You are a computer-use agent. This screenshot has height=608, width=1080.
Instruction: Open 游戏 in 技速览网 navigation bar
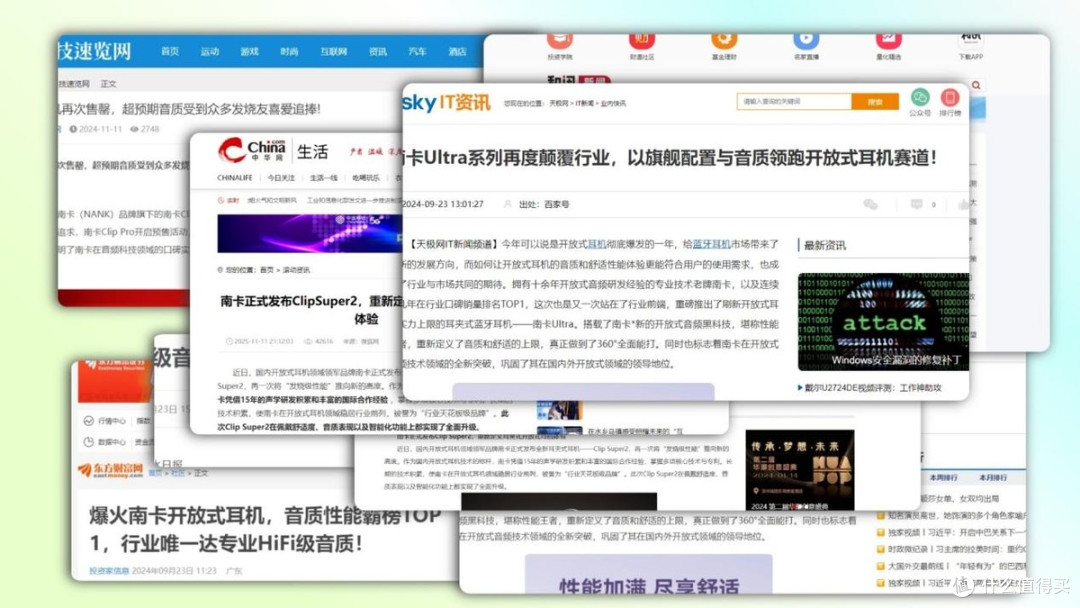pos(249,52)
